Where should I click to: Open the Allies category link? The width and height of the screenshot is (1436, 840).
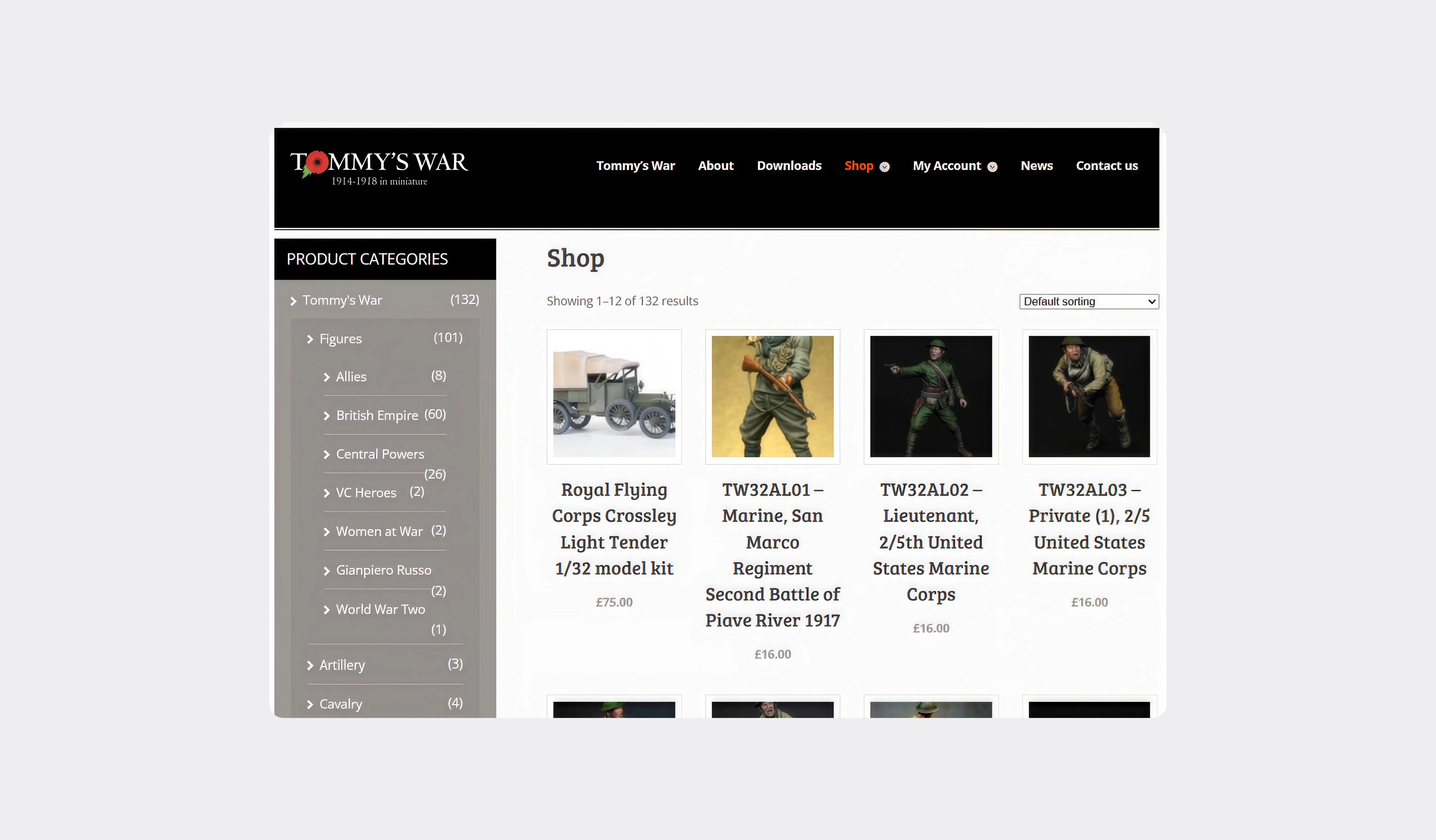click(x=351, y=377)
